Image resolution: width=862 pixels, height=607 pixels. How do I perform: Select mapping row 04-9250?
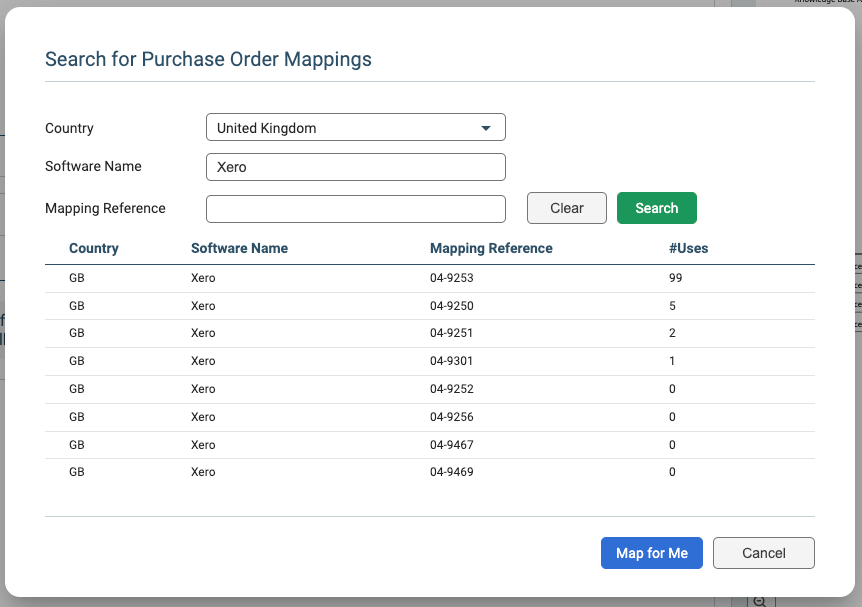(x=430, y=305)
